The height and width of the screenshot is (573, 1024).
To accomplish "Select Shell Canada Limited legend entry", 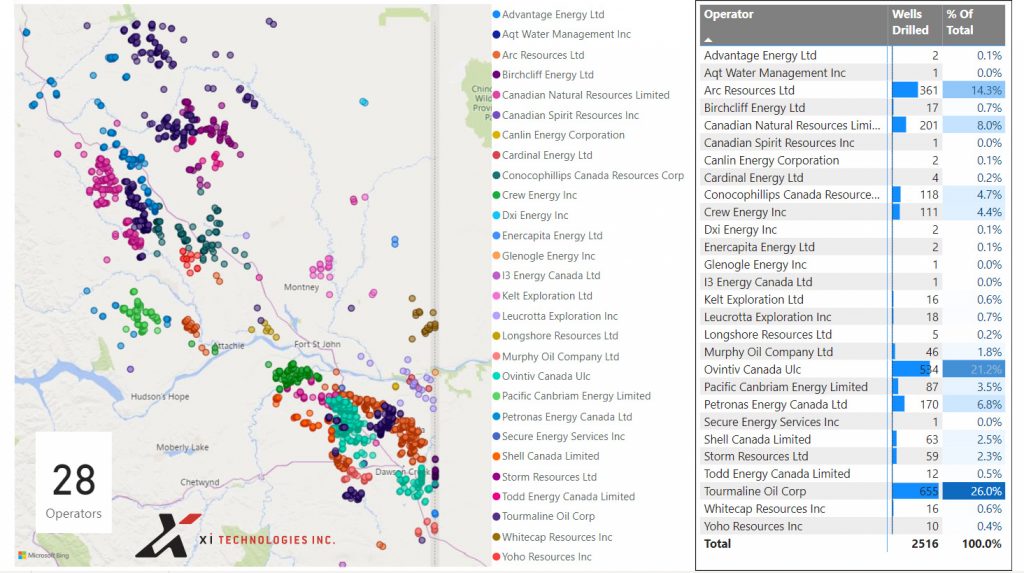I will [x=545, y=455].
